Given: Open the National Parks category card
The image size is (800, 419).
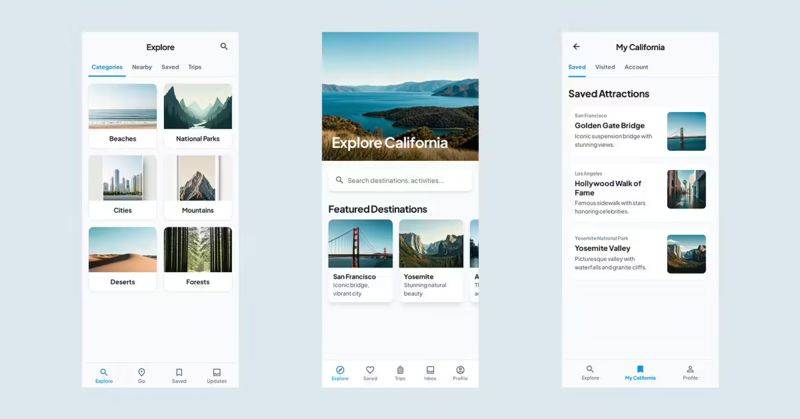Looking at the screenshot, I should tap(198, 115).
